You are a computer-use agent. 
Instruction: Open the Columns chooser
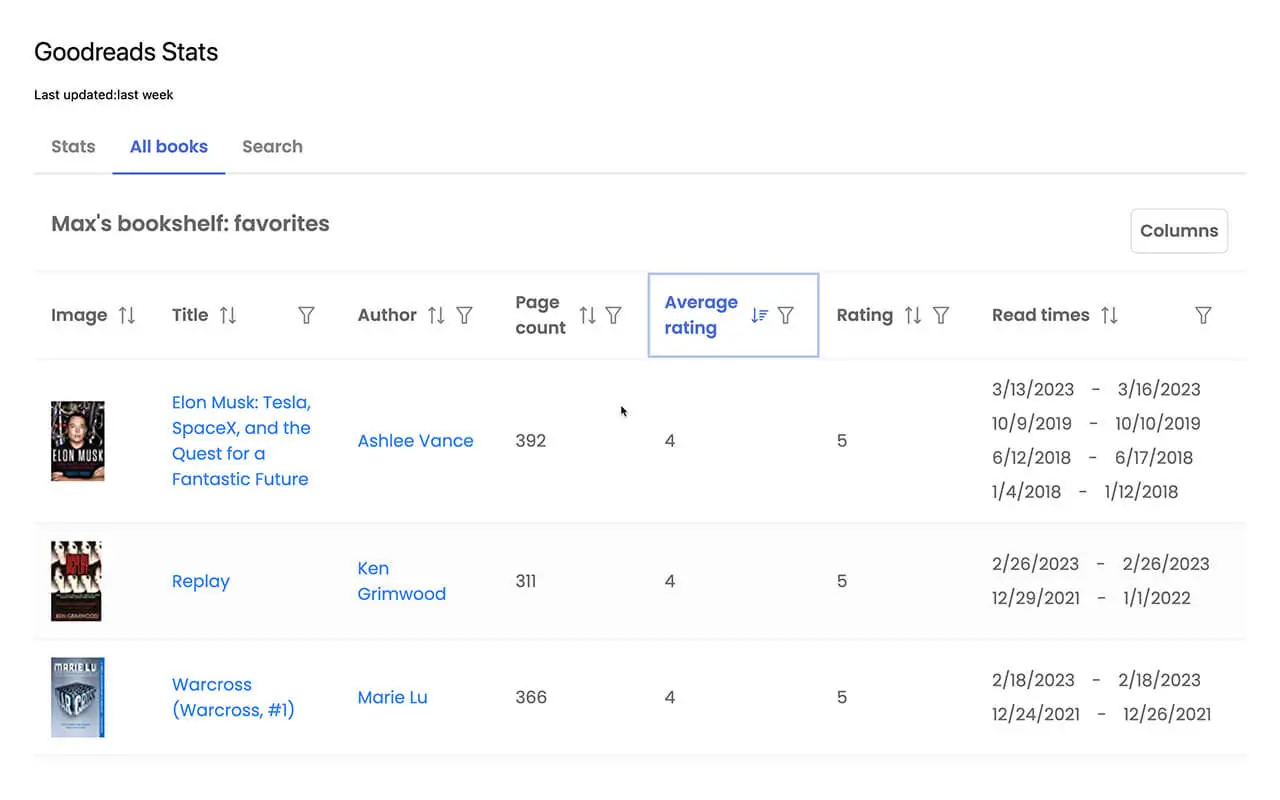[x=1178, y=231]
